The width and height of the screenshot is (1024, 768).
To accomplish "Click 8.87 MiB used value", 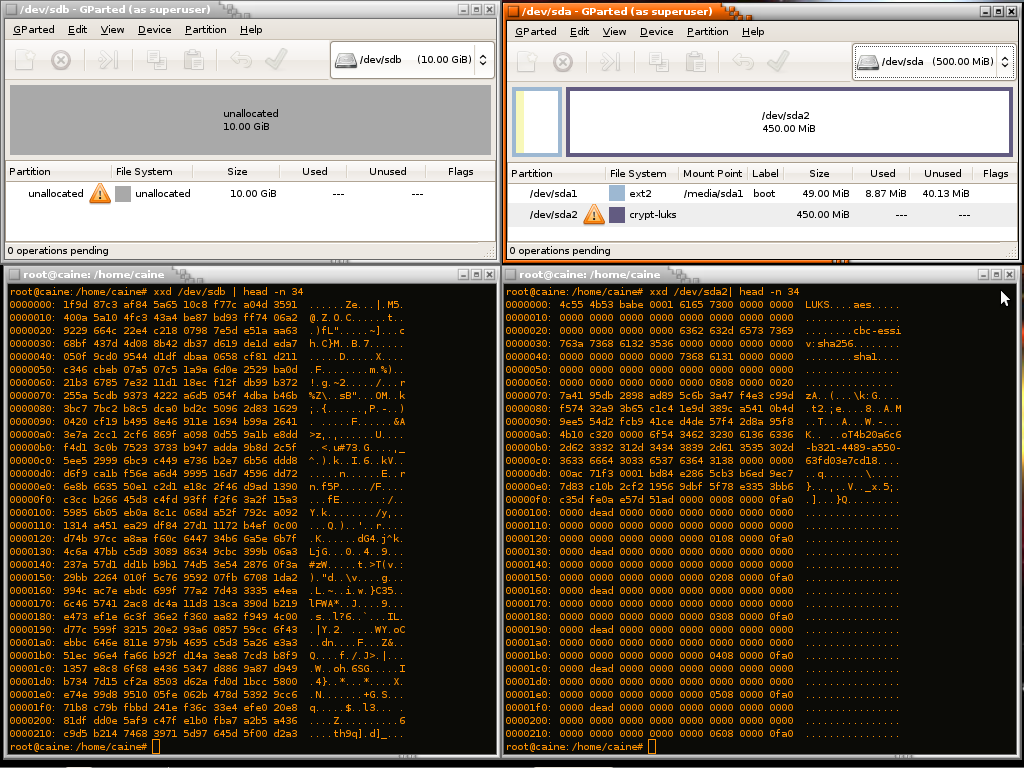I will coord(886,193).
